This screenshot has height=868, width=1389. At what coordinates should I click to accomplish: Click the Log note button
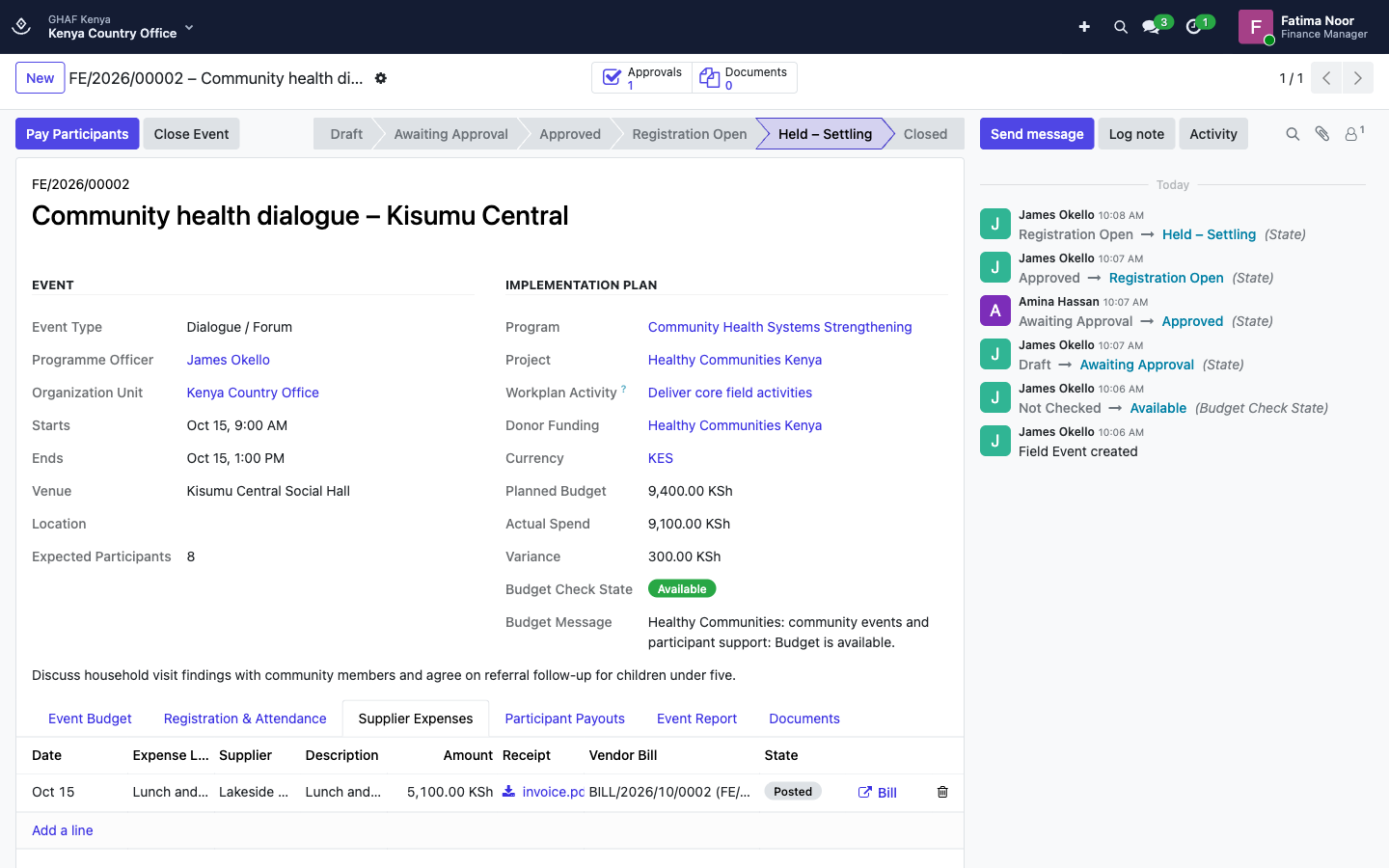(x=1136, y=134)
